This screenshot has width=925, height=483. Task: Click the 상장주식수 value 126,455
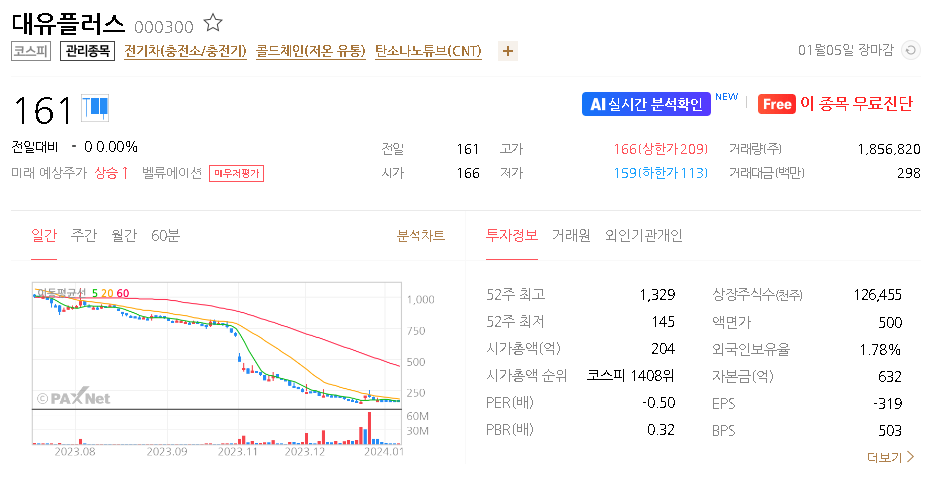[878, 295]
